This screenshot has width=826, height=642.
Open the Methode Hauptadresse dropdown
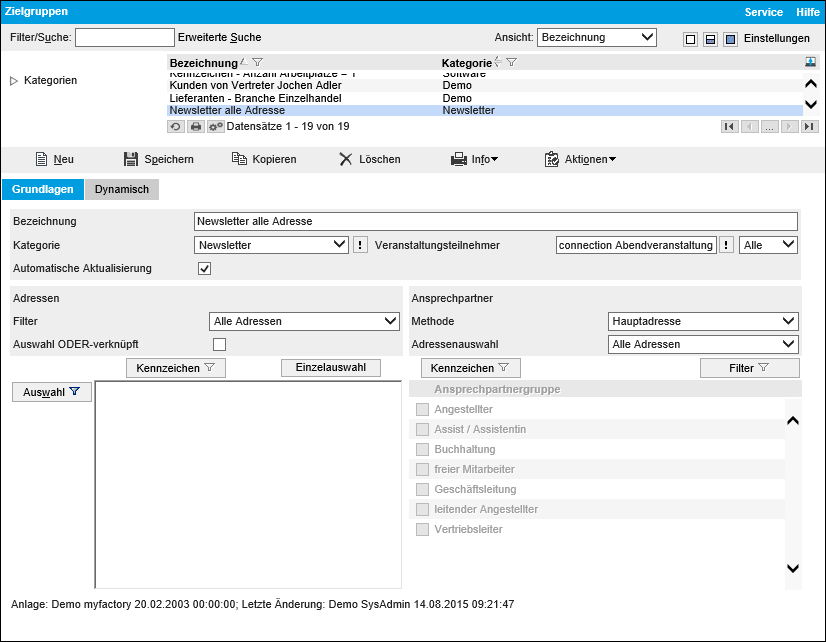point(703,321)
